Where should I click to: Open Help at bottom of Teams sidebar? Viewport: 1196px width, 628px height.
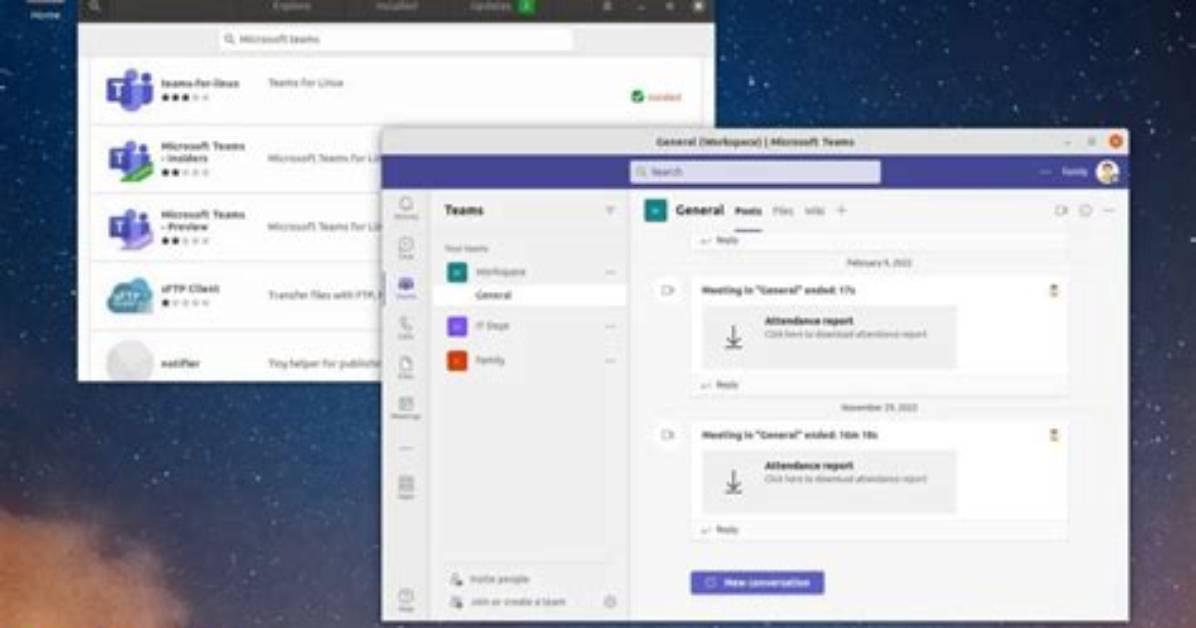406,600
